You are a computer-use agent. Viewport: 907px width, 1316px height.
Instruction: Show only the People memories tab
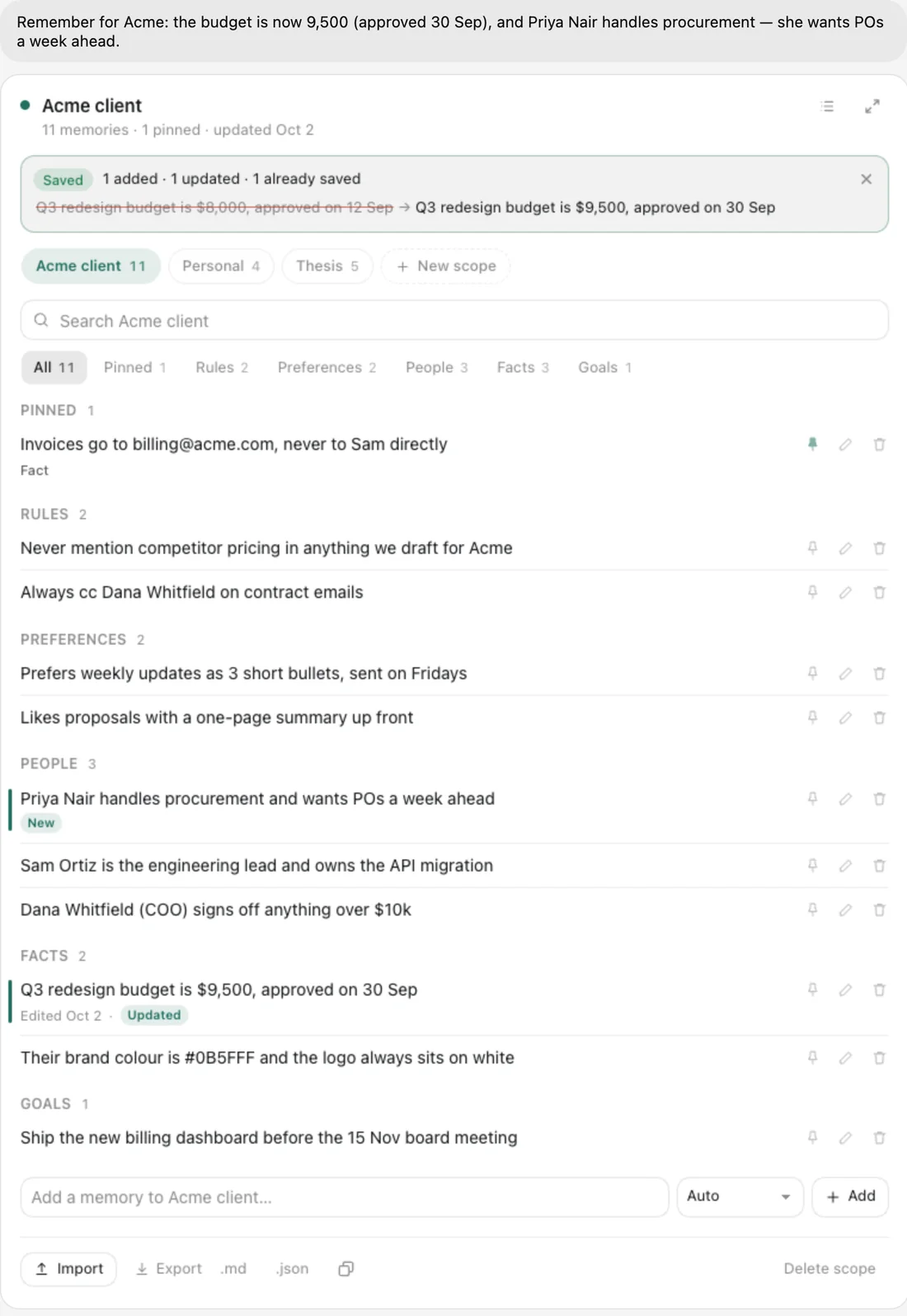pyautogui.click(x=436, y=368)
